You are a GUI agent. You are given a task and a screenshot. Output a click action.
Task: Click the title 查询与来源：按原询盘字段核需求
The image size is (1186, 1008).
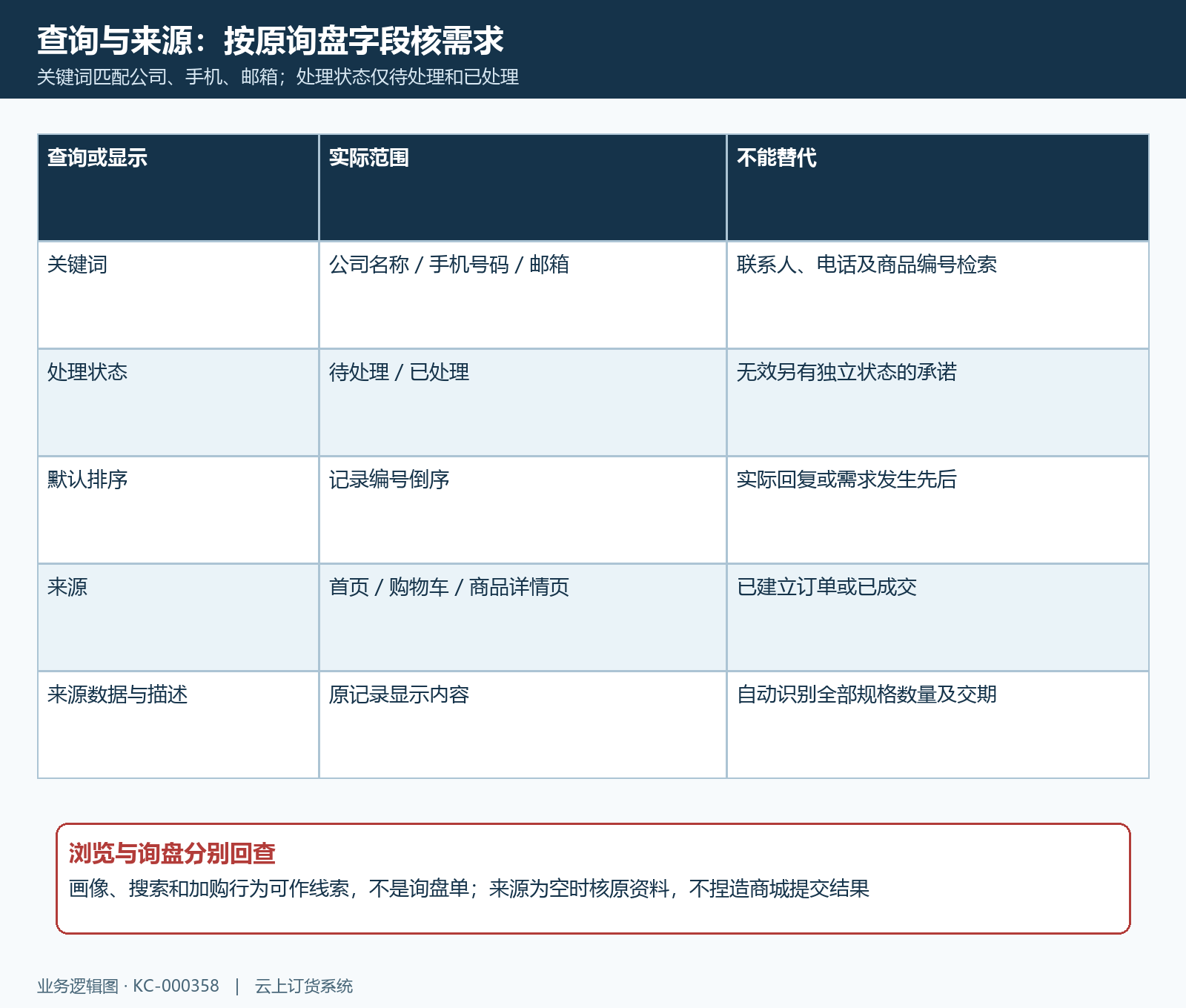pos(271,40)
